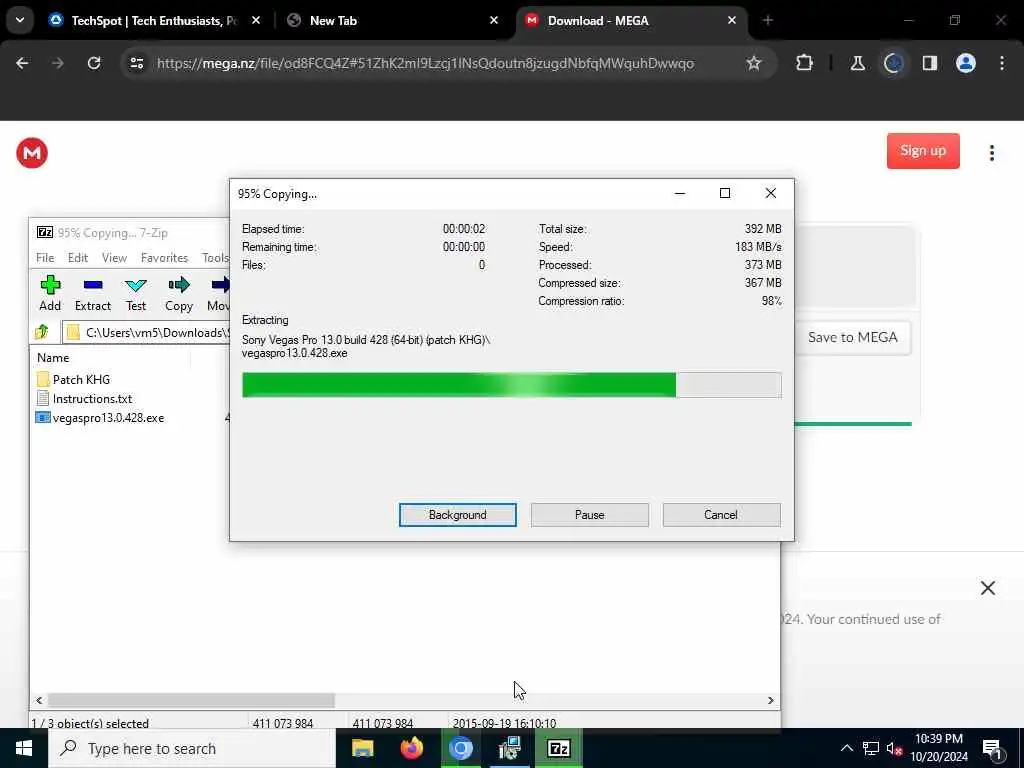Open the View menu in 7-Zip
The height and width of the screenshot is (768, 1024).
pos(114,258)
